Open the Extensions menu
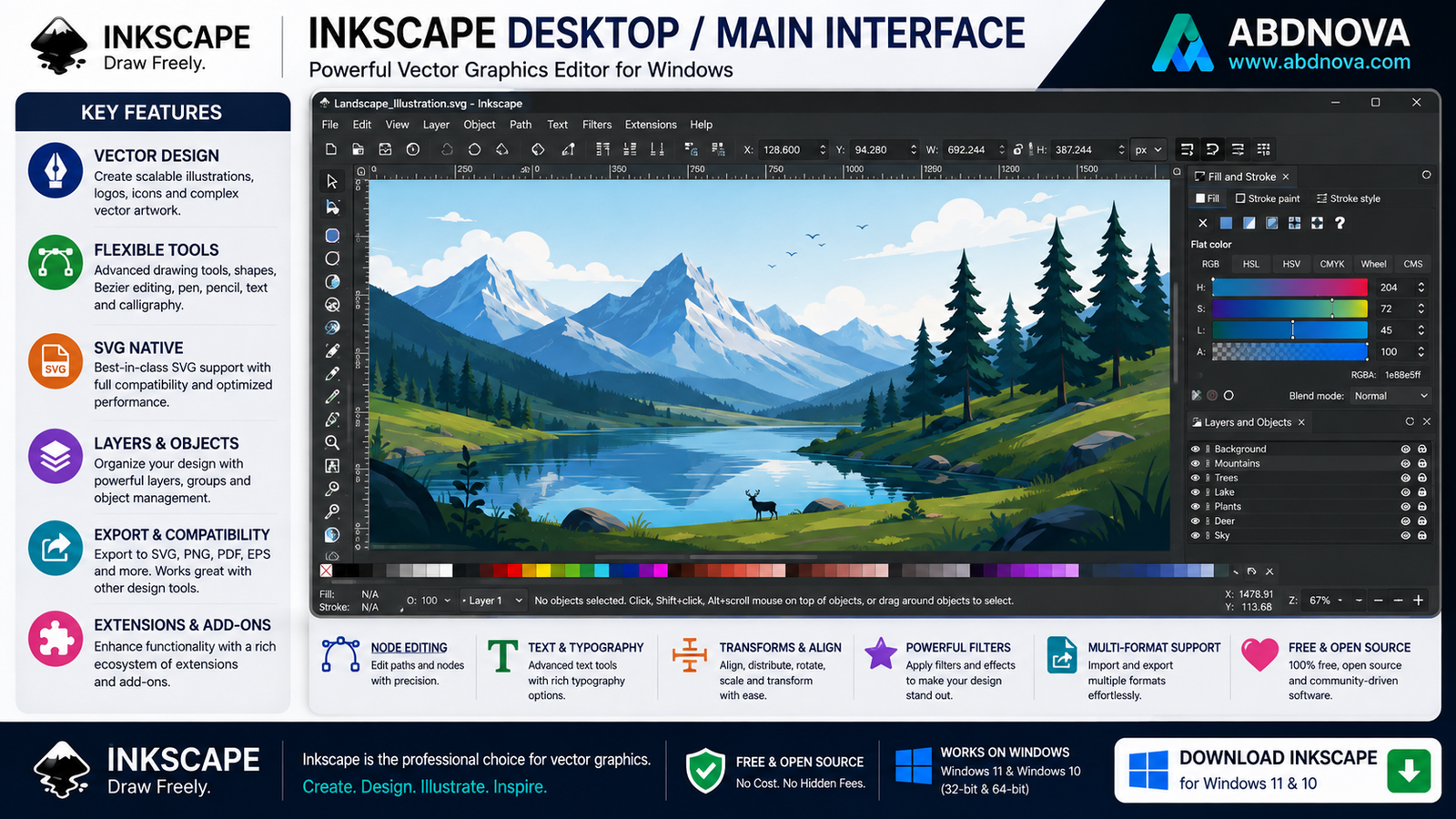The width and height of the screenshot is (1456, 819). pyautogui.click(x=651, y=125)
